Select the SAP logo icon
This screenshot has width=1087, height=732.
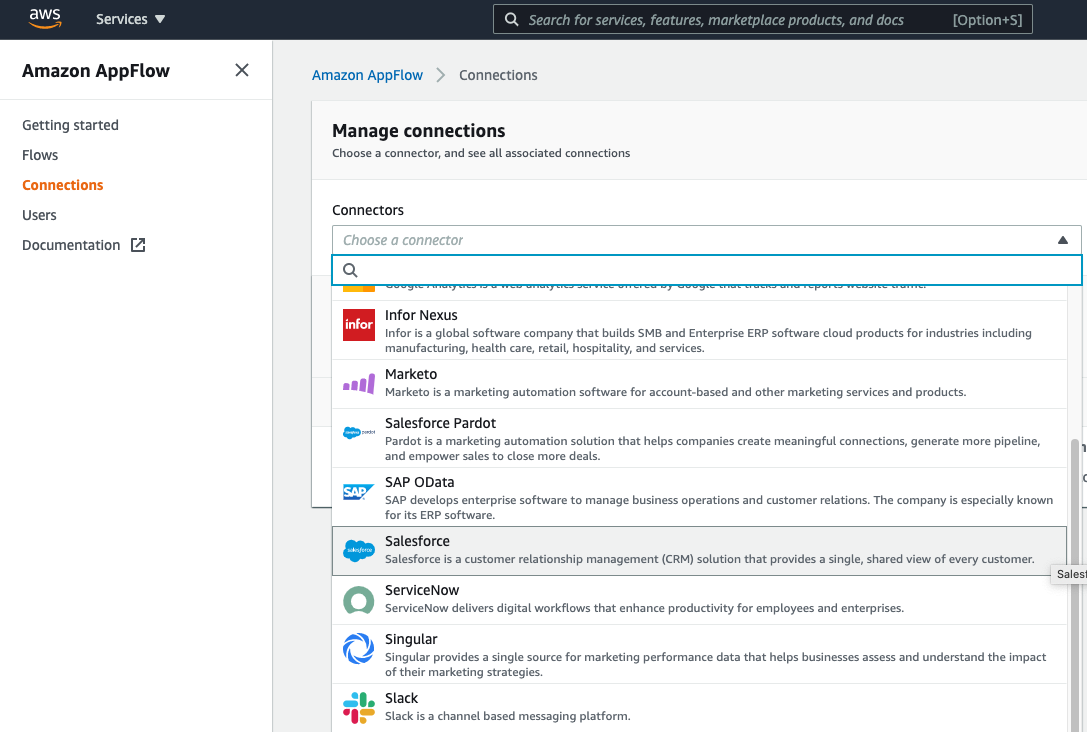[x=359, y=492]
